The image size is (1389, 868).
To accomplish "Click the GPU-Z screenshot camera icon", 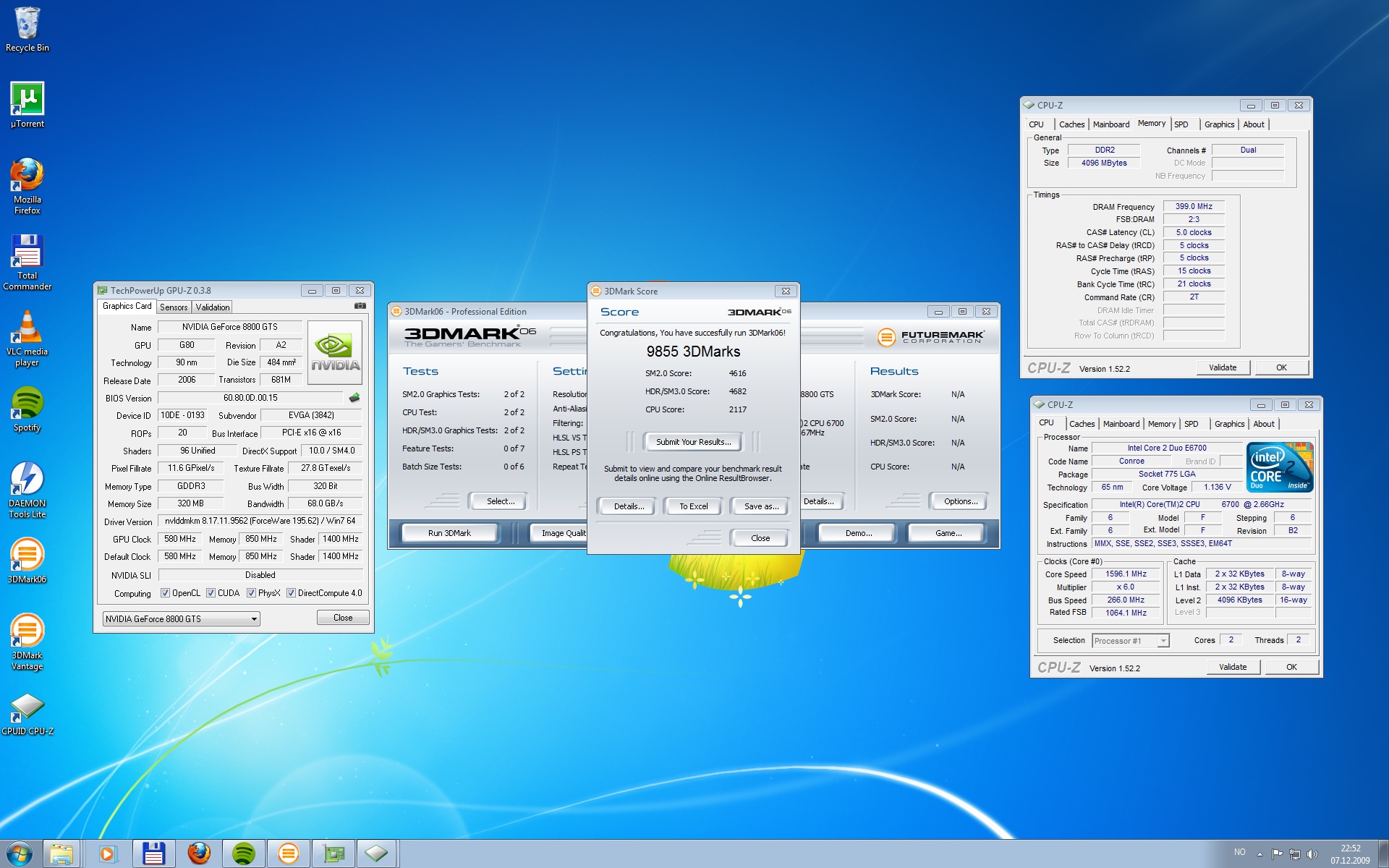I will pyautogui.click(x=360, y=306).
